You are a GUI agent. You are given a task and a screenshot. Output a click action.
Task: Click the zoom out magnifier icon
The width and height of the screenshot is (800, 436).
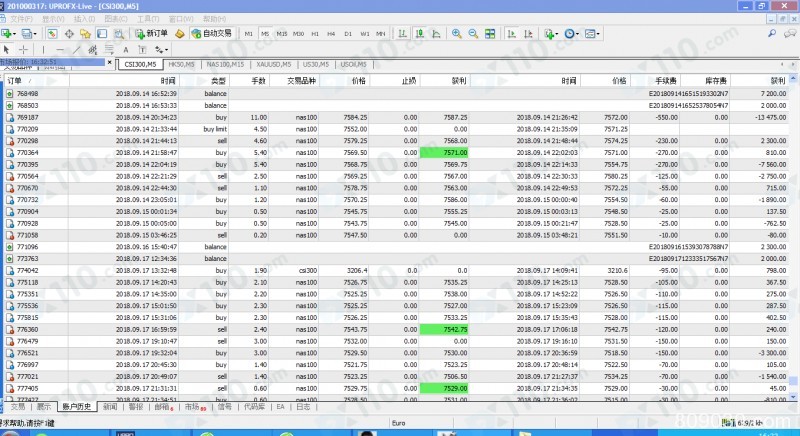click(x=473, y=34)
